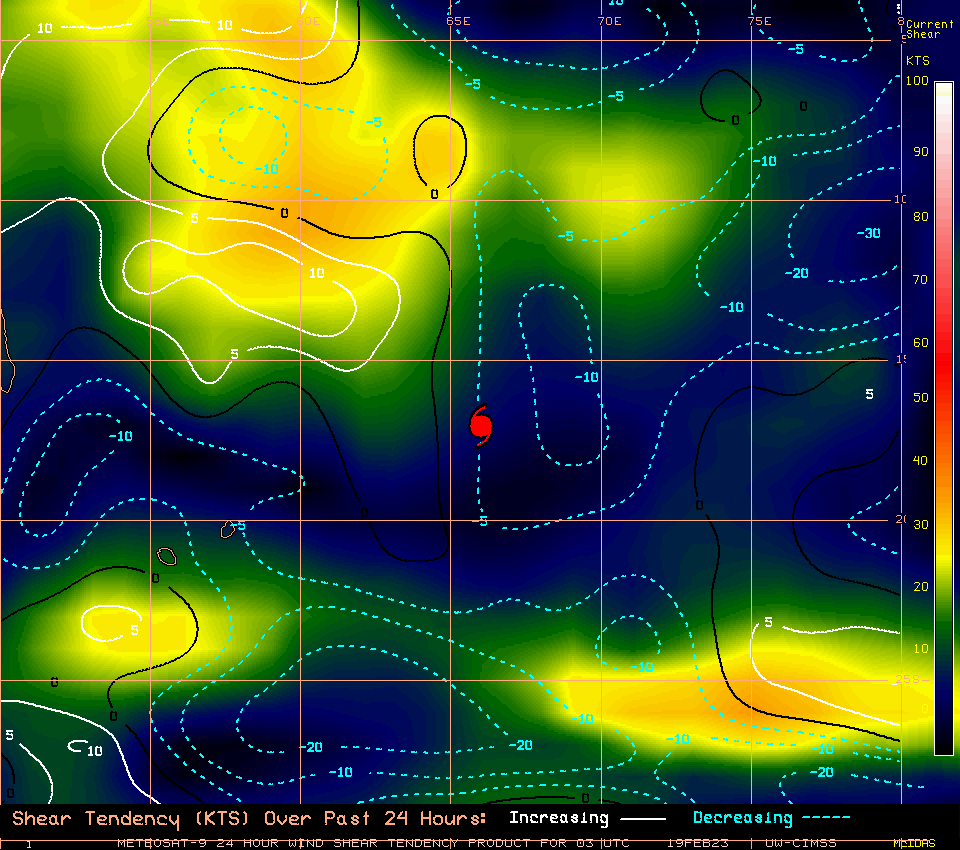The width and height of the screenshot is (960, 850).
Task: Click the Réunion island outline
Action: [166, 555]
